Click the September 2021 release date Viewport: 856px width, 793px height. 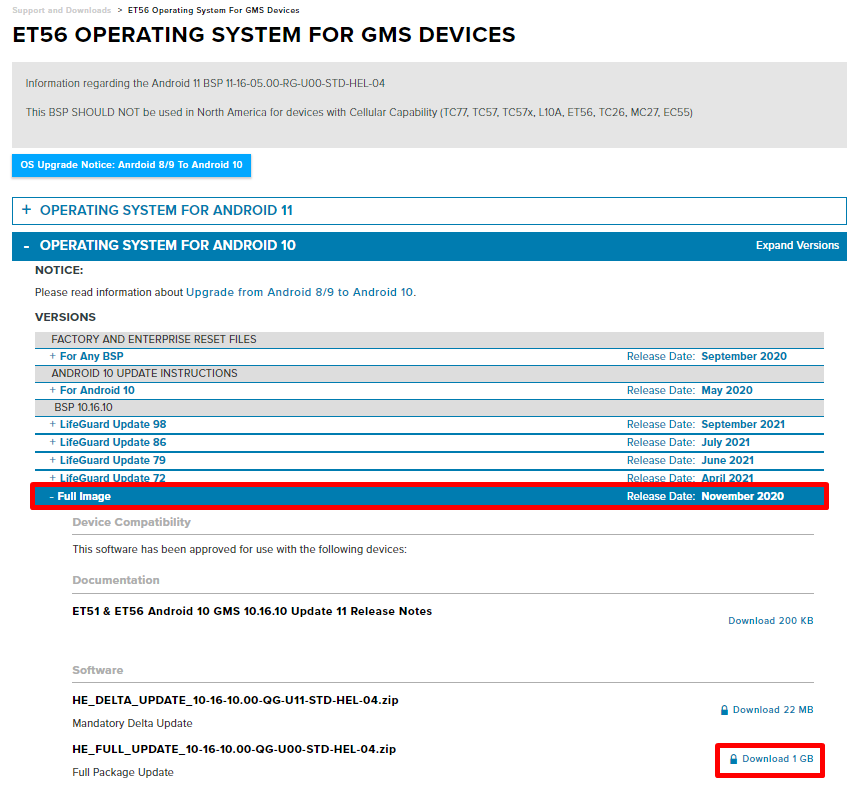coord(743,425)
